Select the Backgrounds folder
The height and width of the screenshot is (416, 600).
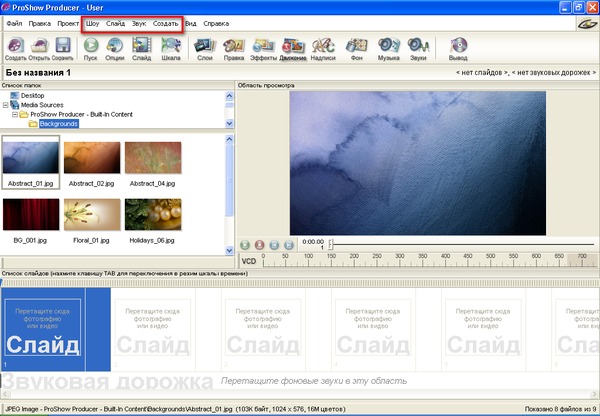click(59, 124)
